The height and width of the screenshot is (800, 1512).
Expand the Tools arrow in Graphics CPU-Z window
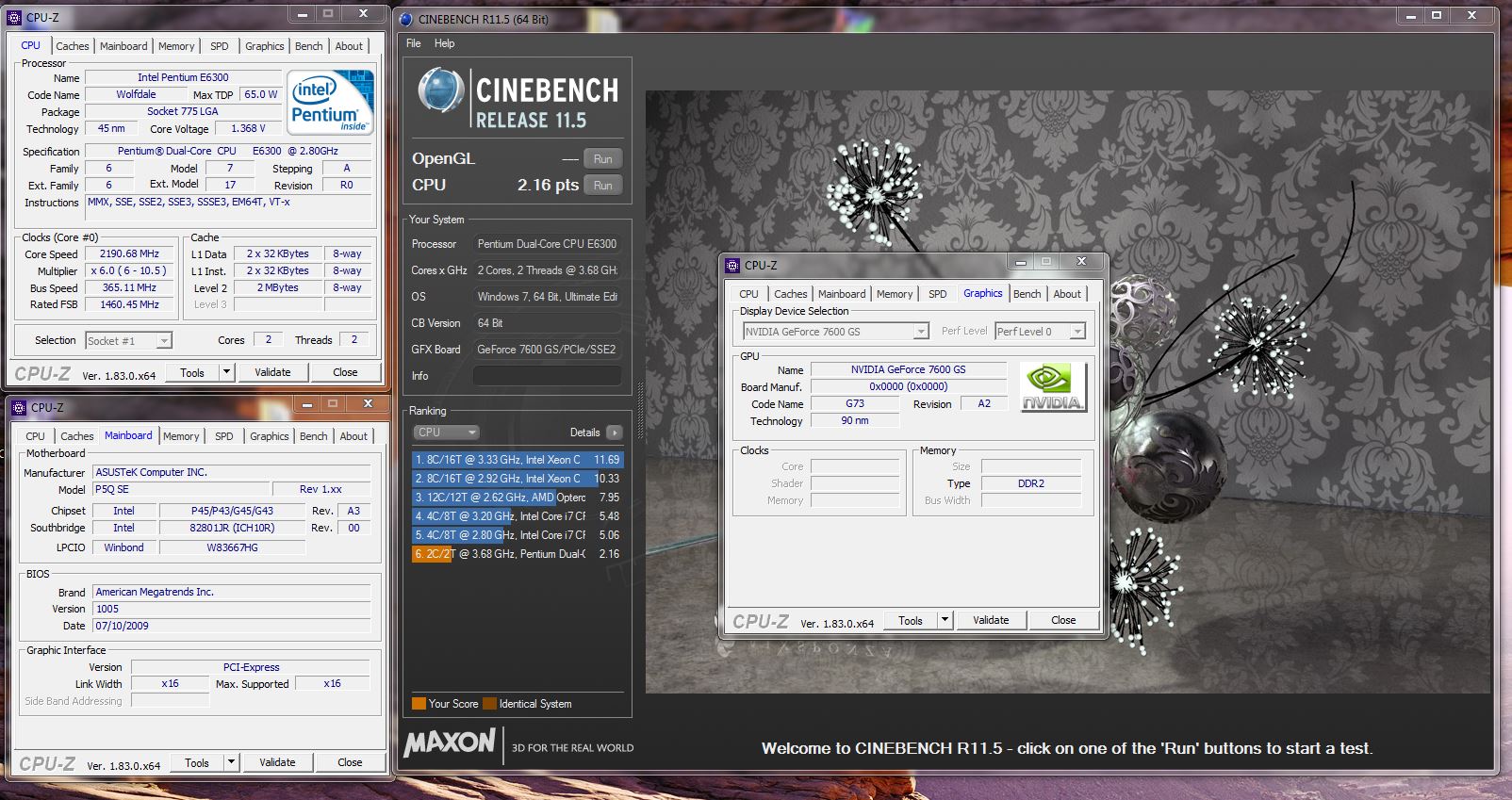pyautogui.click(x=945, y=620)
